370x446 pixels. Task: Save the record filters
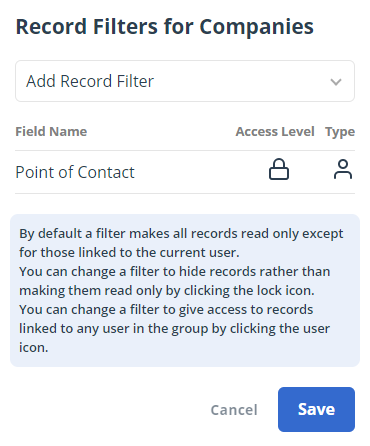[x=316, y=409]
